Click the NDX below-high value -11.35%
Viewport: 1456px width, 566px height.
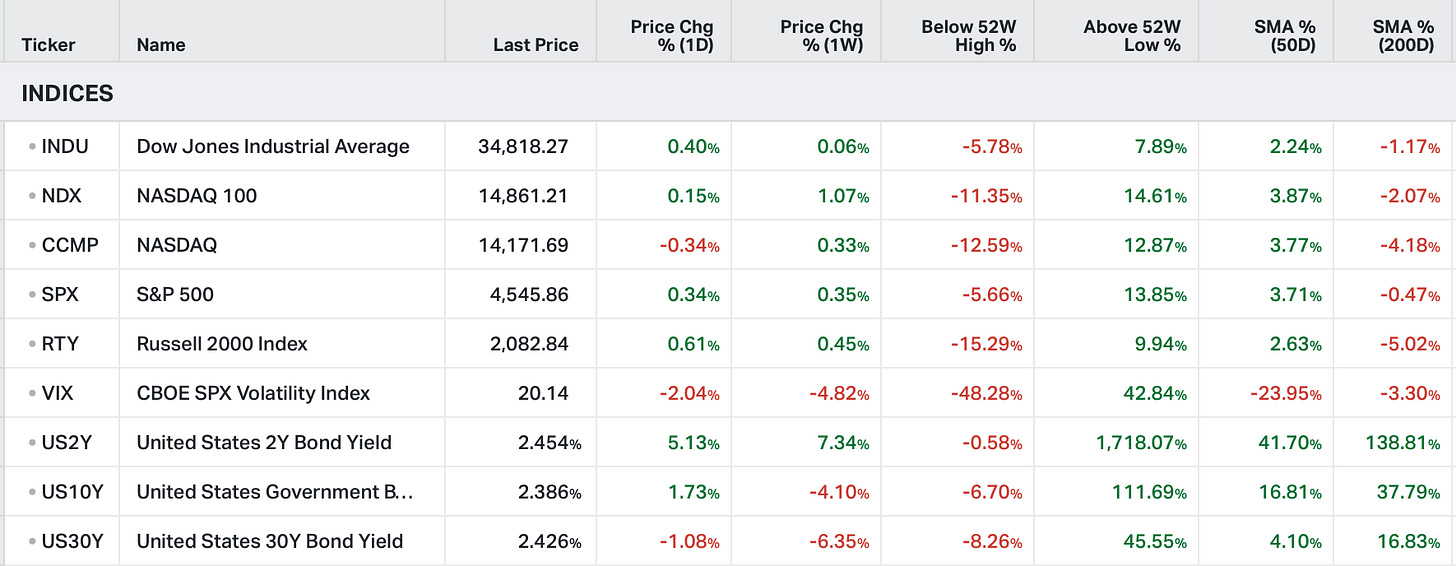[x=985, y=196]
